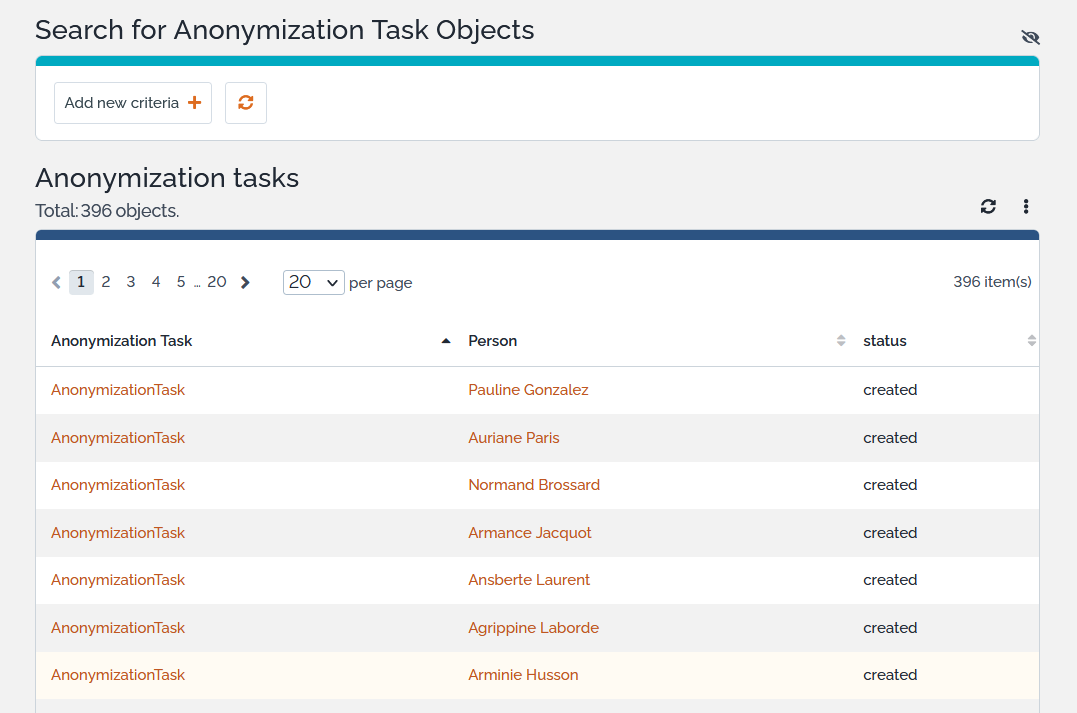This screenshot has height=713, width=1077.
Task: Open the per page dropdown
Action: (x=313, y=282)
